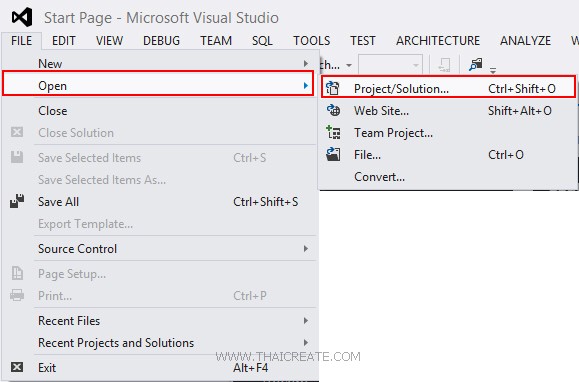Click the Exit X icon
This screenshot has height=382, width=579.
[x=17, y=367]
